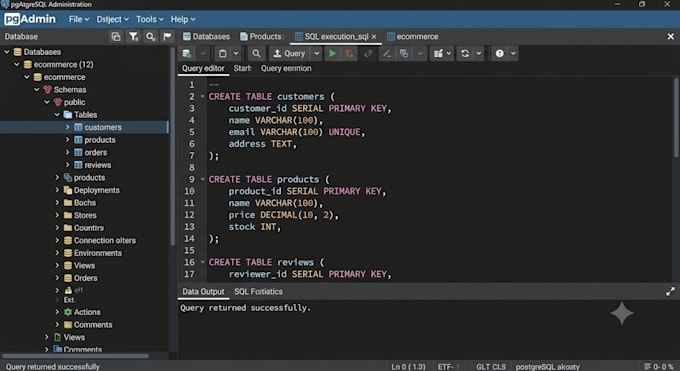Viewport: 680px width, 371px height.
Task: Collapse the ecommerce (12) node
Action: click(x=16, y=64)
